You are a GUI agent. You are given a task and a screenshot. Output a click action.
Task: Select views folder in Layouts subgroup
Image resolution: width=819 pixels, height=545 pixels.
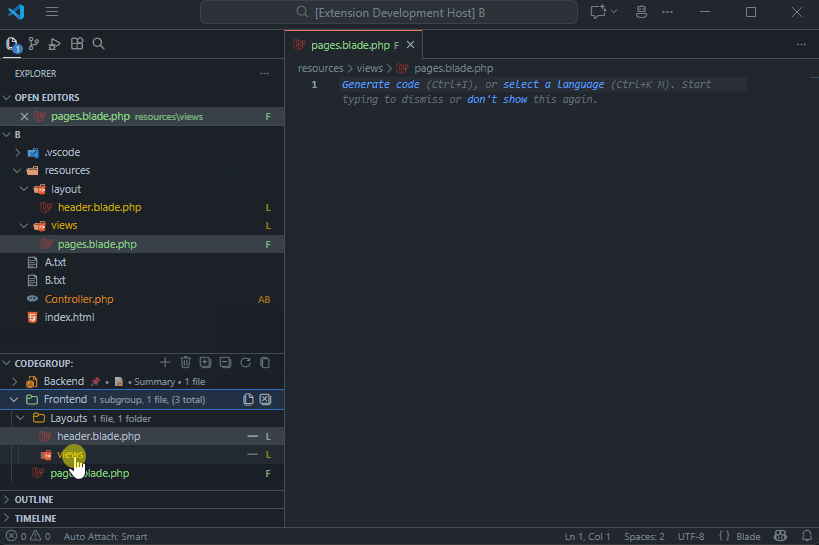click(x=71, y=455)
